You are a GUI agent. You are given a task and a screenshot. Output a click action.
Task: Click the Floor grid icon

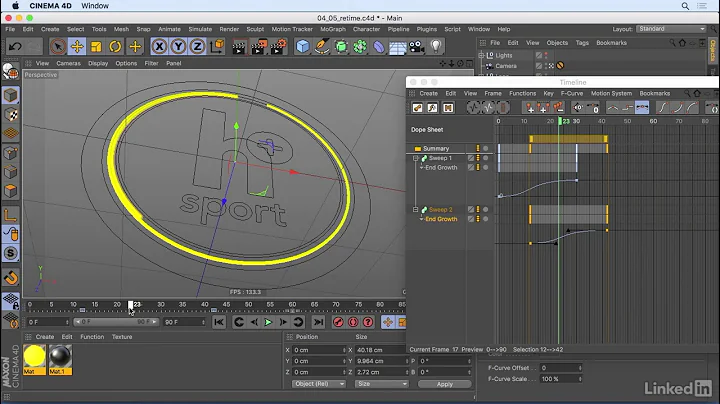point(398,46)
